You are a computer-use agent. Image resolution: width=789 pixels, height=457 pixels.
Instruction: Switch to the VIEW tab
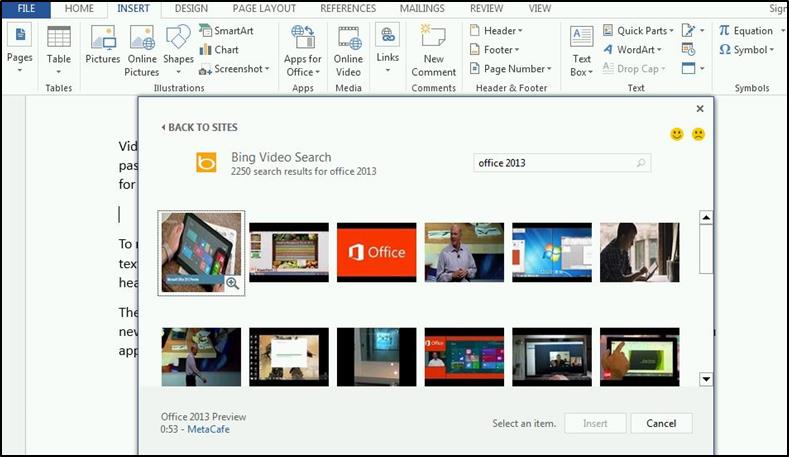539,9
